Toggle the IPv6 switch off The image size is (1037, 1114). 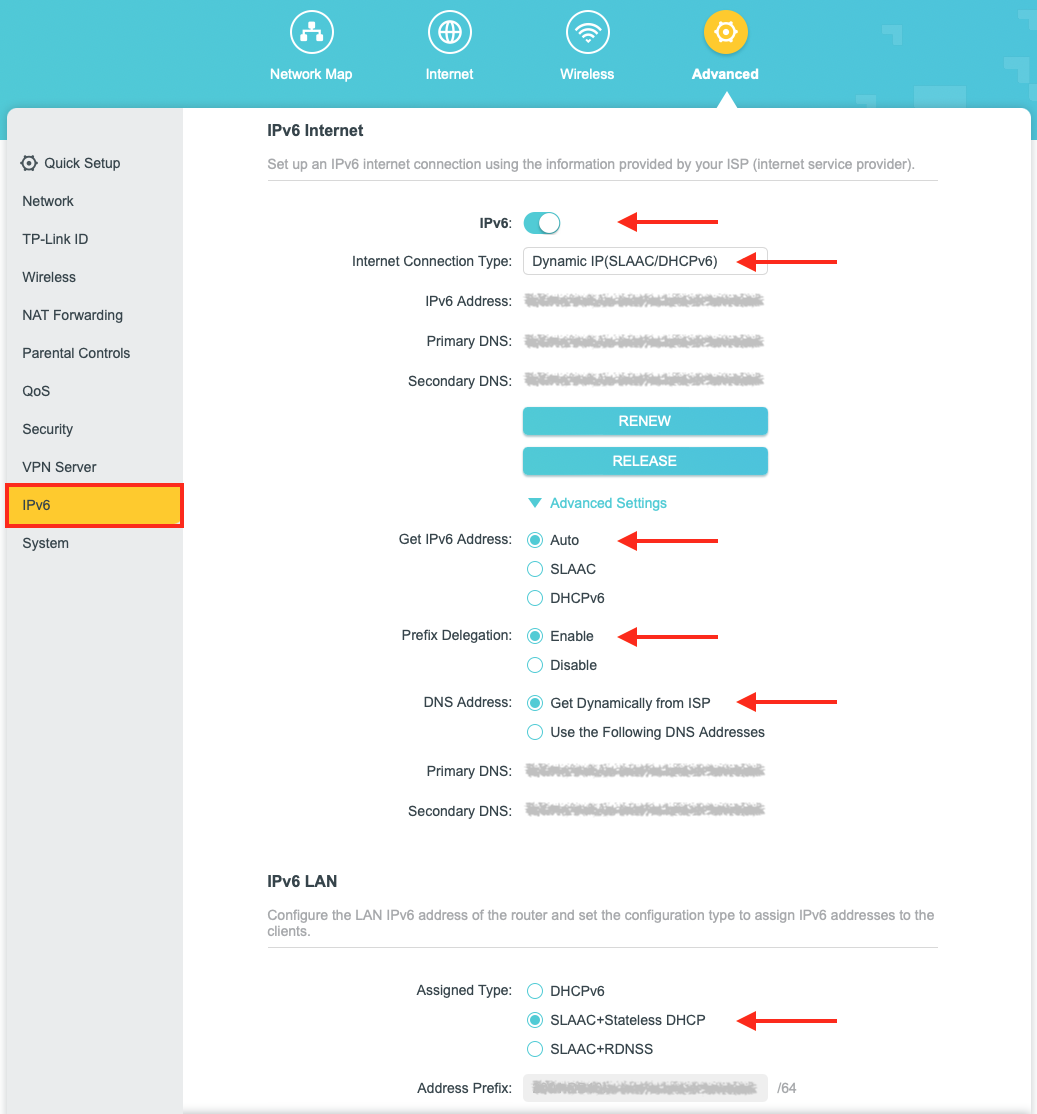pos(542,223)
